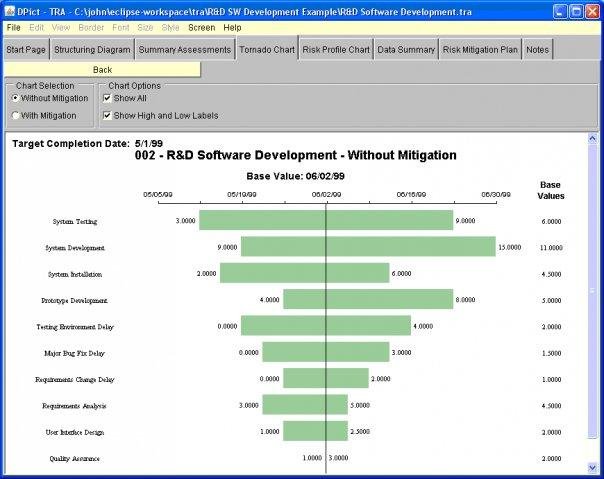Switch to the Start Page tab

point(26,50)
